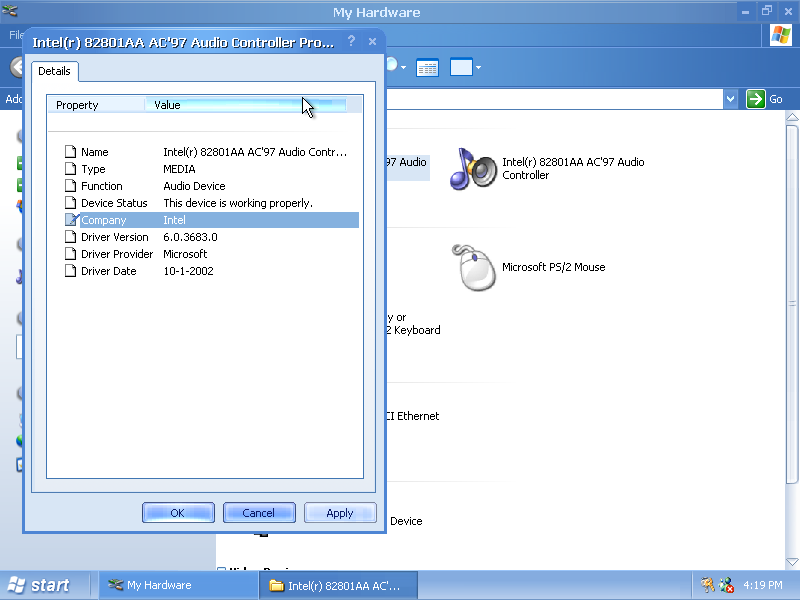Click the page icon beside Driver Date

[70, 271]
